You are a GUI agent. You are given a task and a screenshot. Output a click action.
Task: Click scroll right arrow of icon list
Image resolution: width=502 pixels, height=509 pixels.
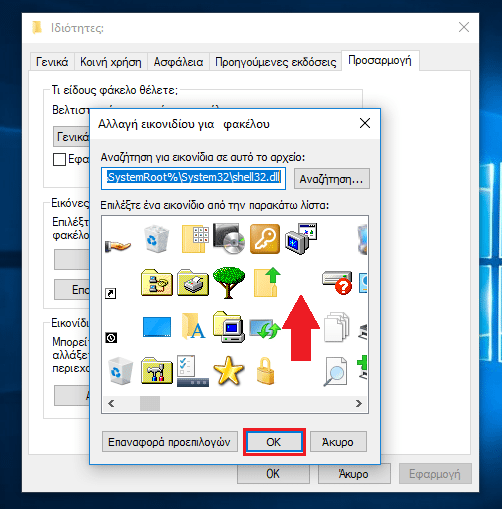(359, 404)
